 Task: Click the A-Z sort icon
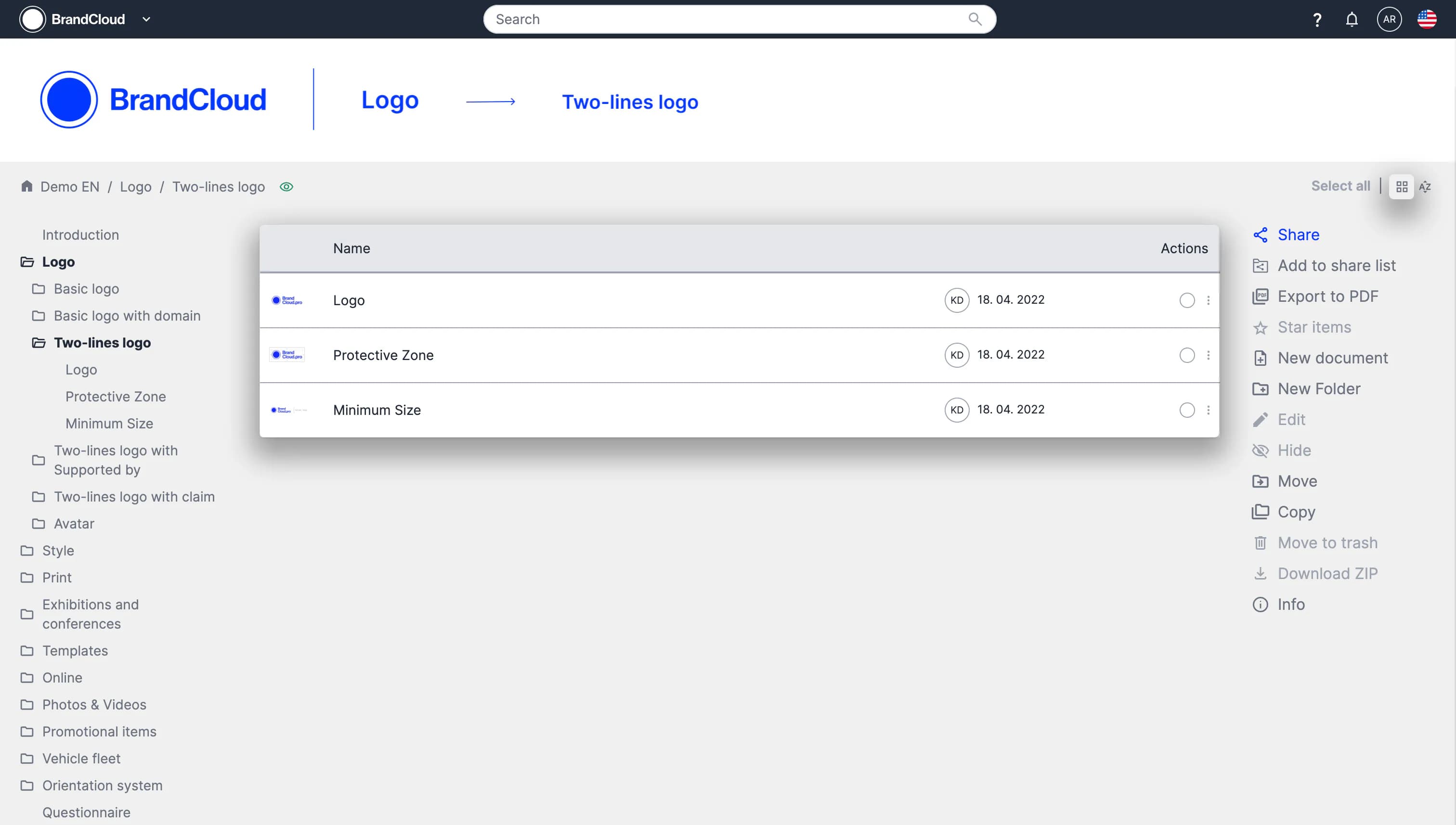coord(1425,187)
